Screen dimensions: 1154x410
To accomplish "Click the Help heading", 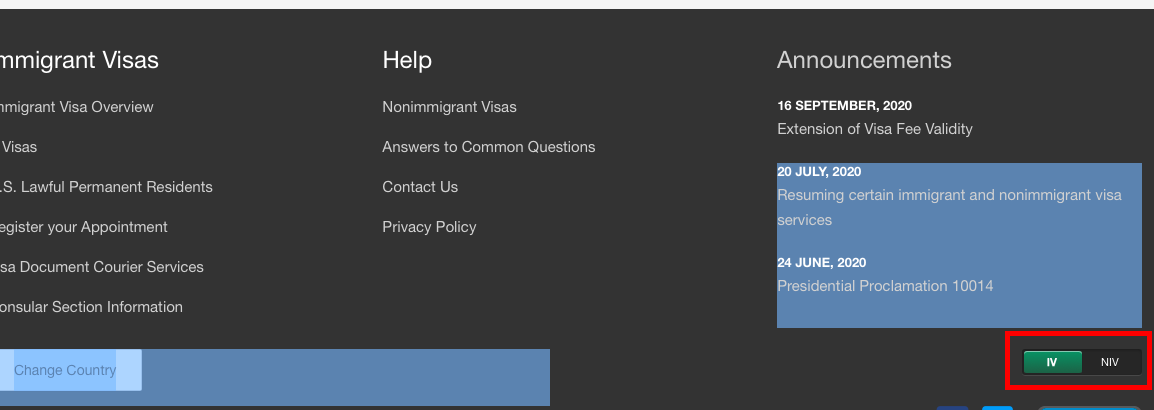I will click(x=407, y=60).
